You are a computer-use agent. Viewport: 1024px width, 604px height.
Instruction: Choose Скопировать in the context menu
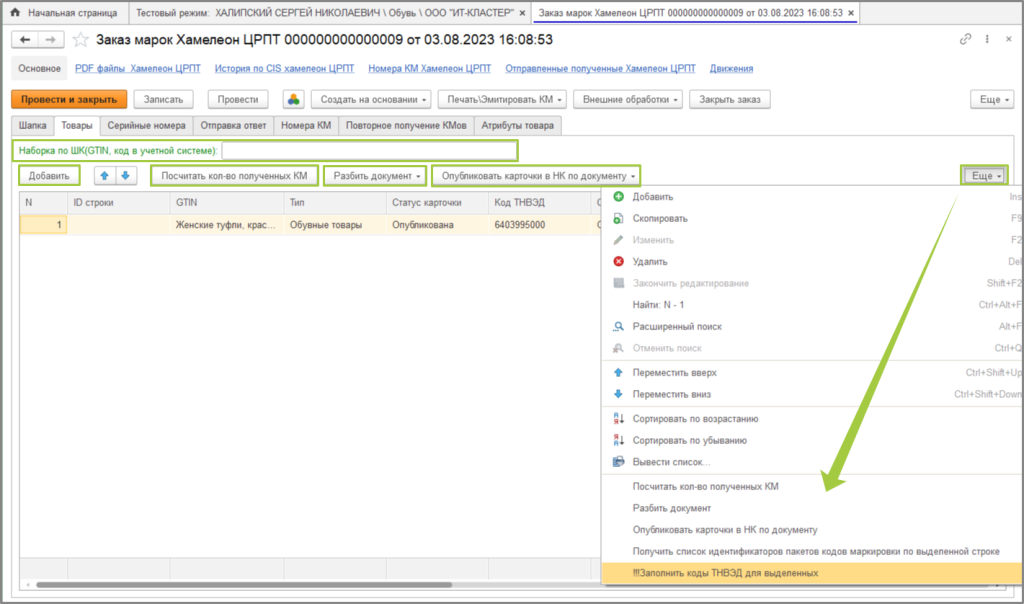pos(812,218)
